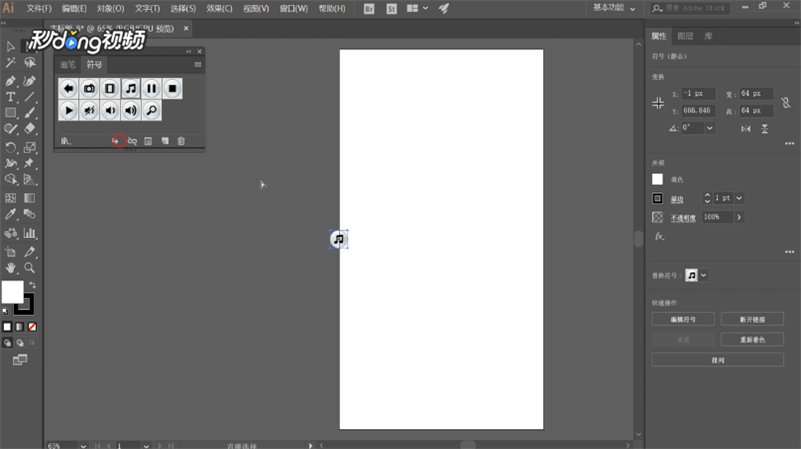
Task: Click the New Symbol icon
Action: click(165, 141)
